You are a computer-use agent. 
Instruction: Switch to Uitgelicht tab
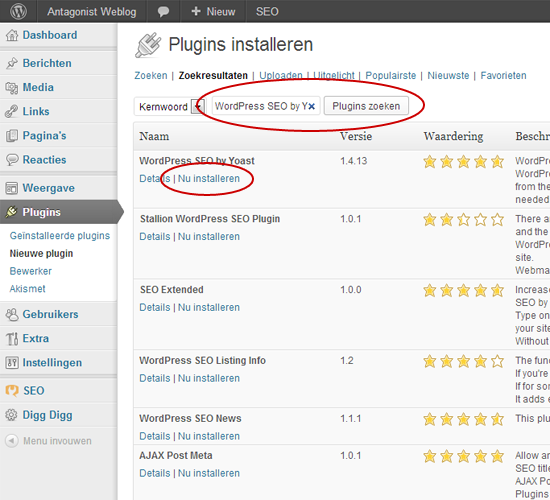click(334, 75)
